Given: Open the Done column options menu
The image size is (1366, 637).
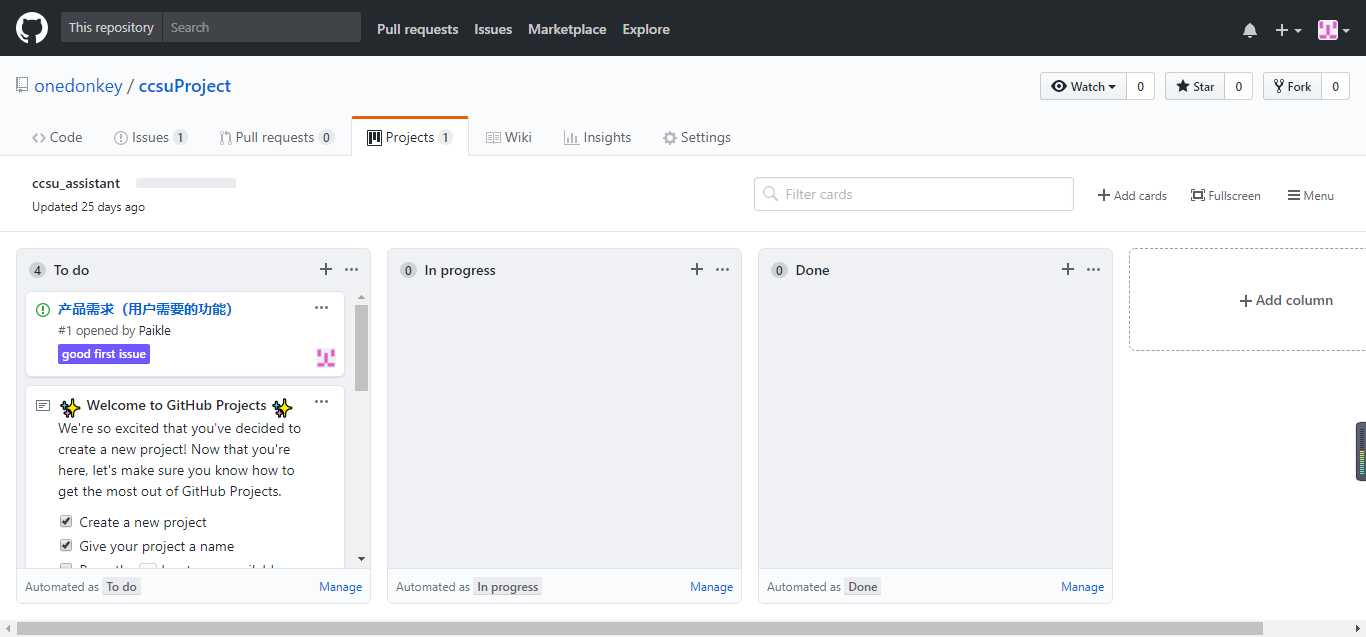Looking at the screenshot, I should [1093, 269].
